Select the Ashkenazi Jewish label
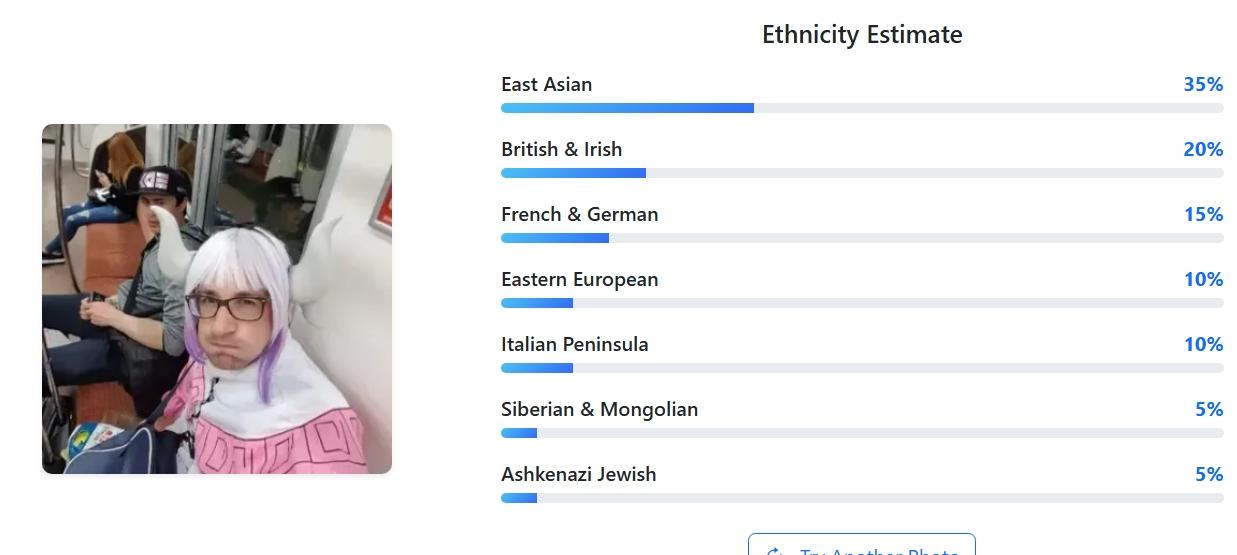The width and height of the screenshot is (1237, 555). 579,474
